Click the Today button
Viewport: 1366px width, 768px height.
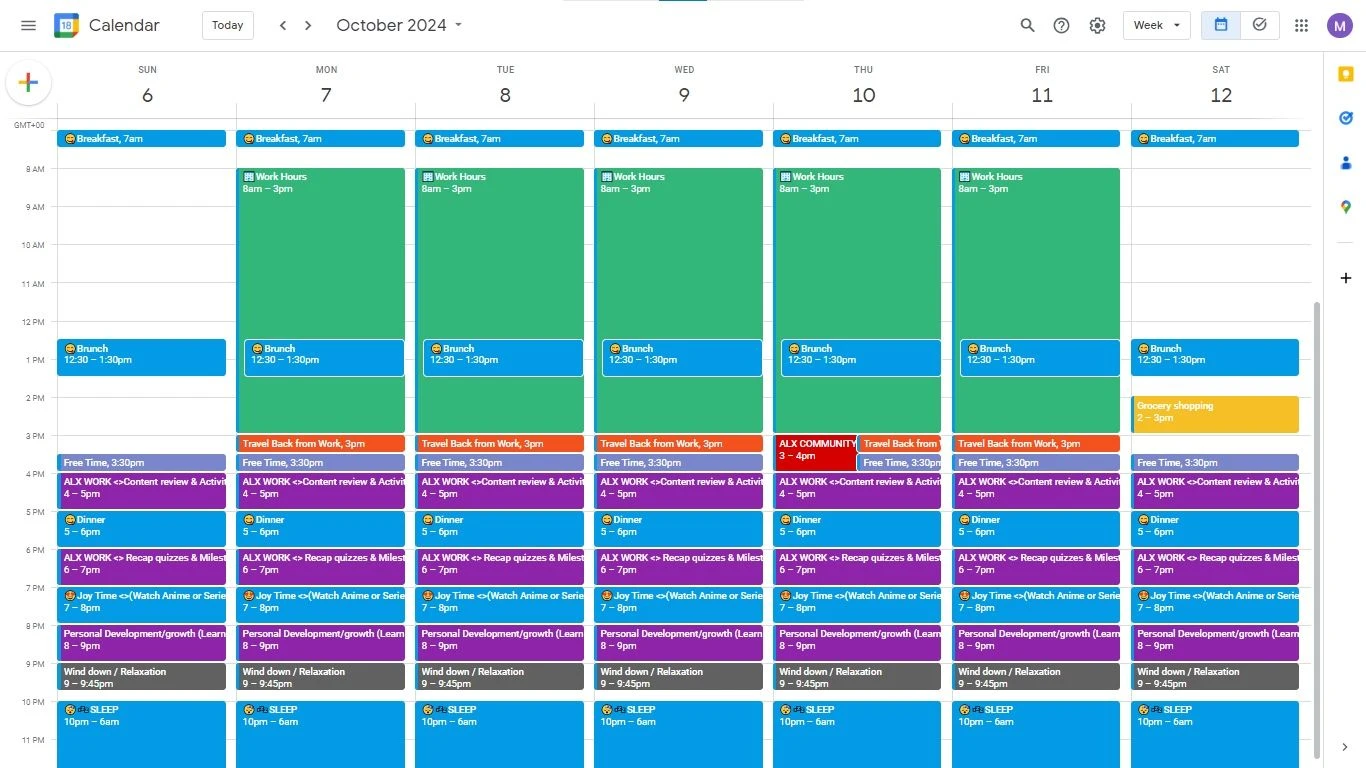click(x=227, y=25)
